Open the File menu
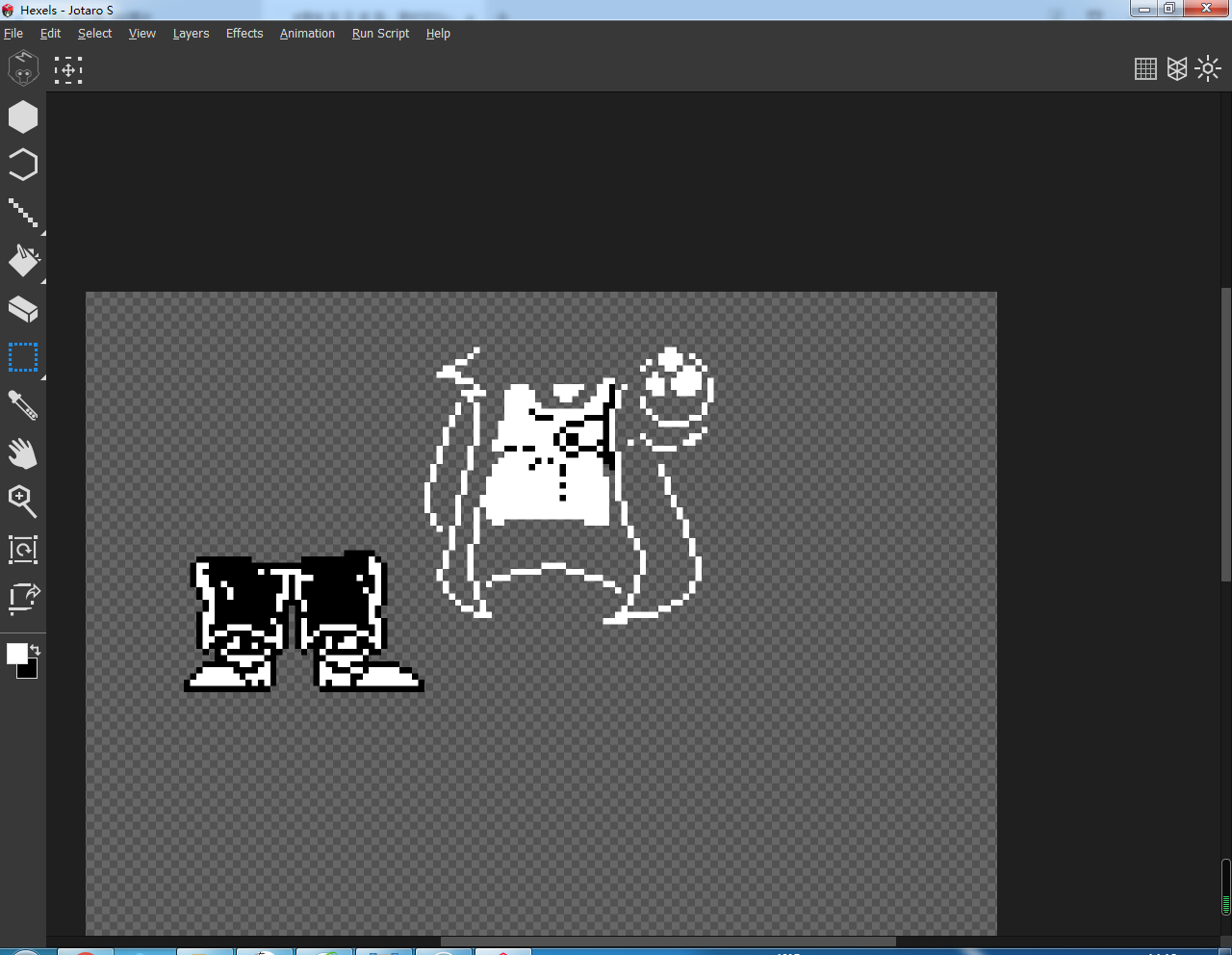 click(13, 34)
